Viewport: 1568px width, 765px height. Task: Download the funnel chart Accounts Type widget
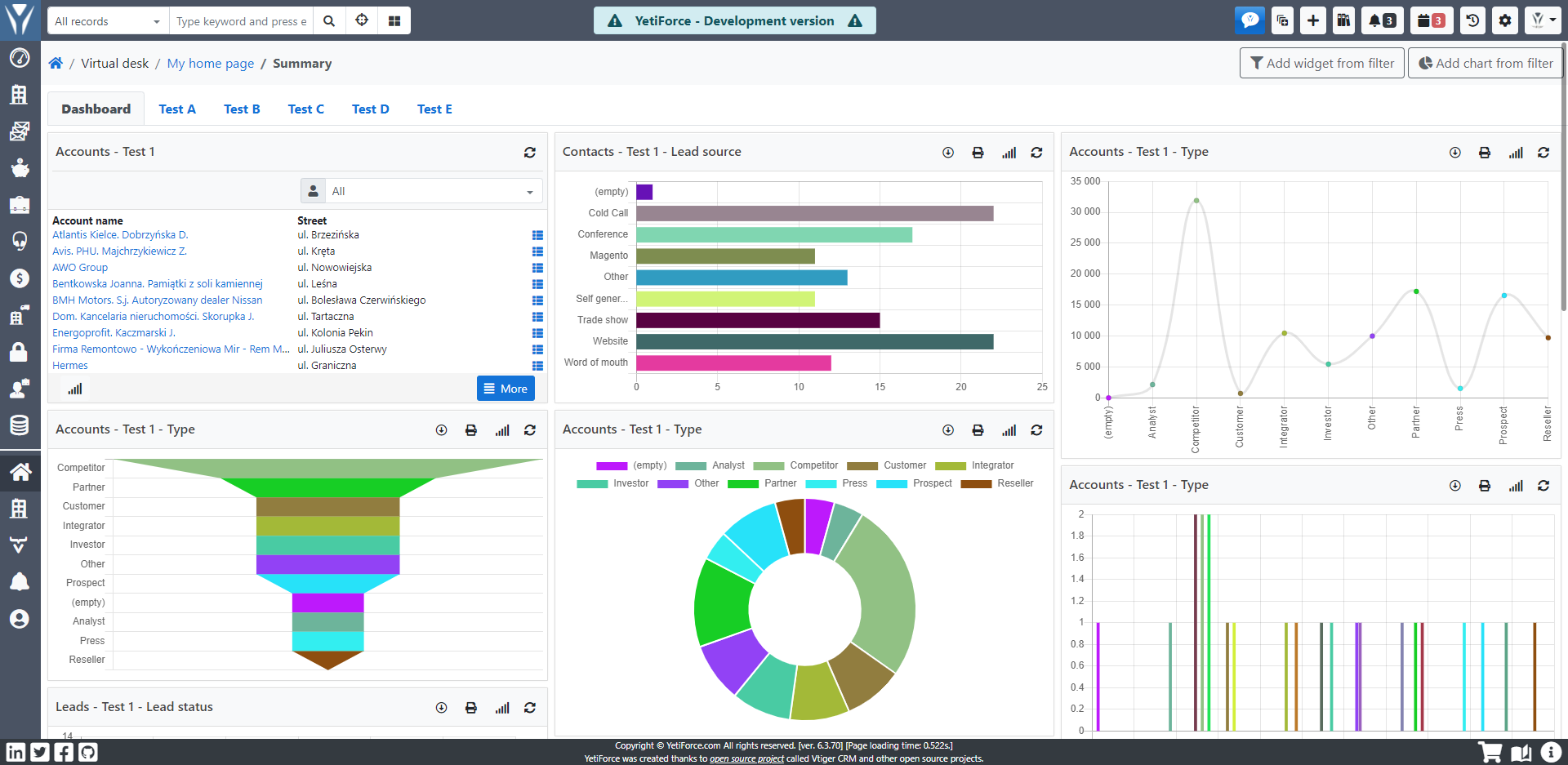(441, 430)
